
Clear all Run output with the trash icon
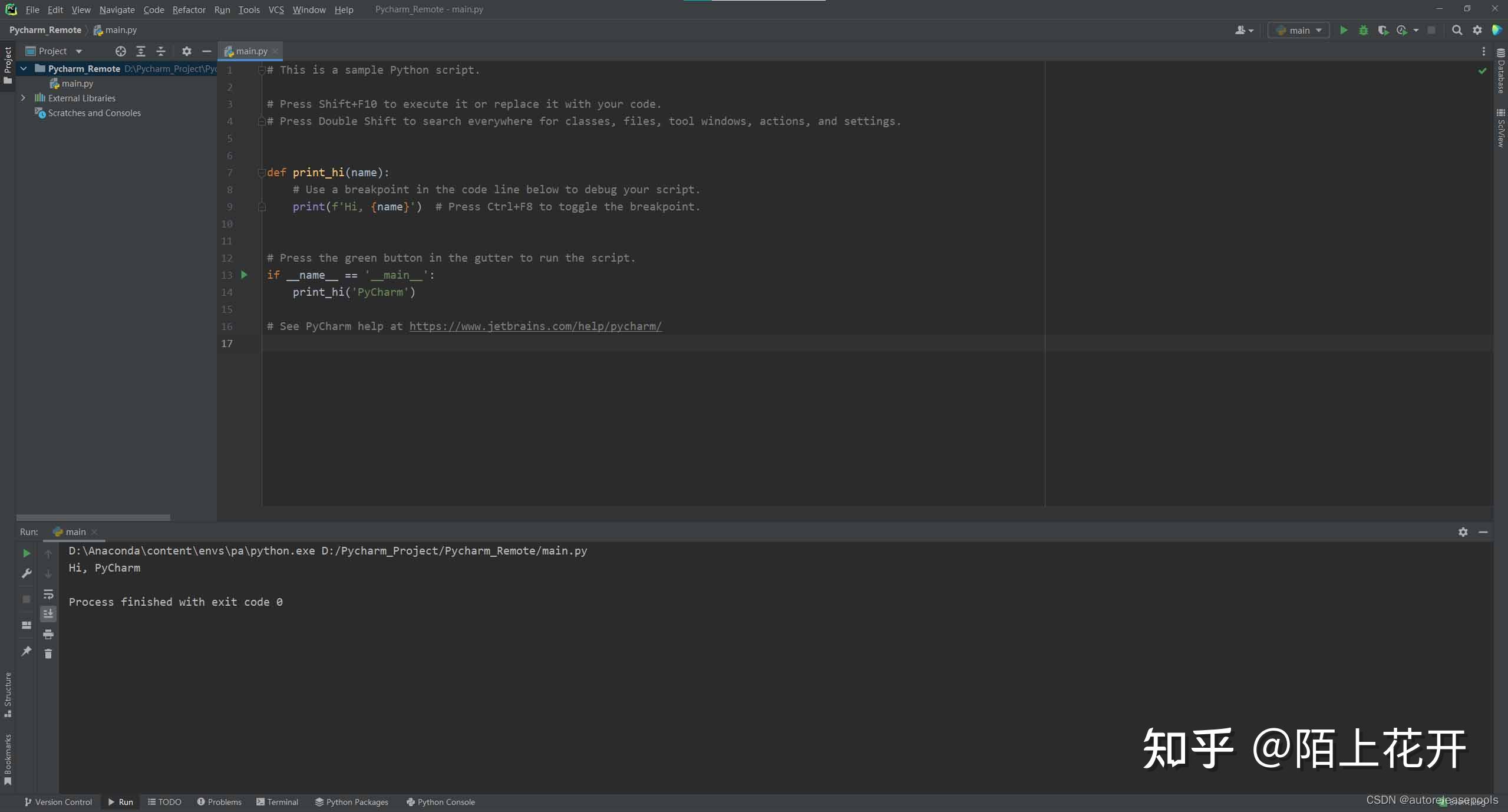point(48,653)
